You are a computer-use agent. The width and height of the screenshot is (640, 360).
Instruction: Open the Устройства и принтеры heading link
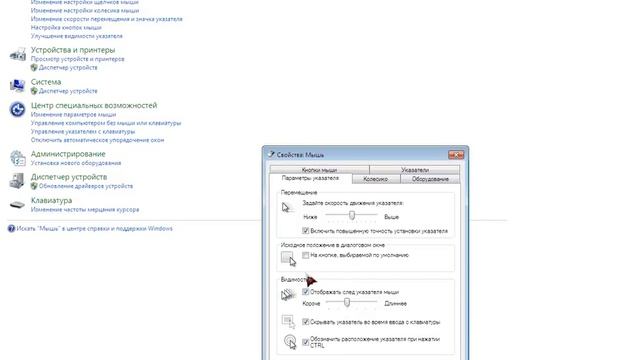pyautogui.click(x=73, y=50)
